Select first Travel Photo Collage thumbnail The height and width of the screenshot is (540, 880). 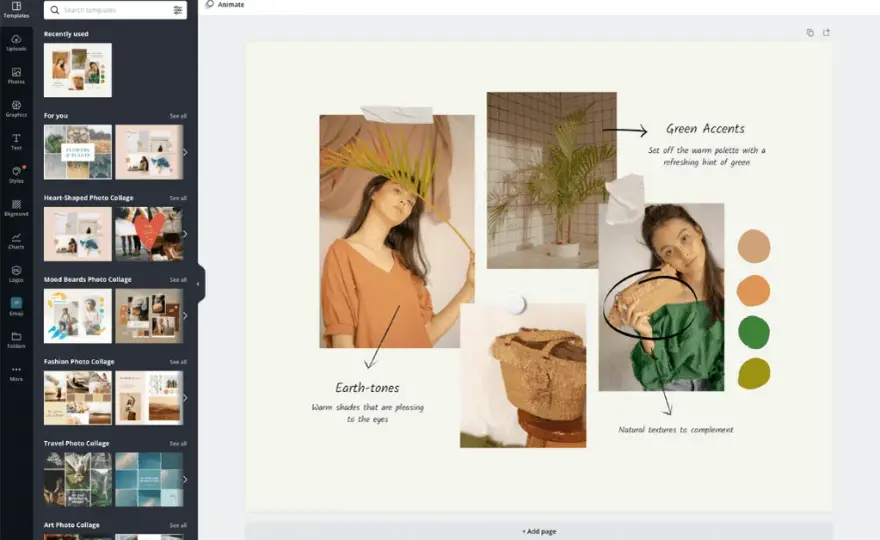[77, 479]
